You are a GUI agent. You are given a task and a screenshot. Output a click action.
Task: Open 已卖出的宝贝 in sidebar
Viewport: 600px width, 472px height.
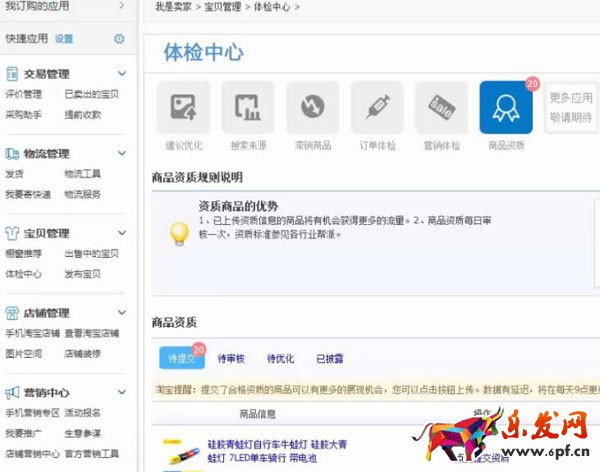[x=91, y=94]
